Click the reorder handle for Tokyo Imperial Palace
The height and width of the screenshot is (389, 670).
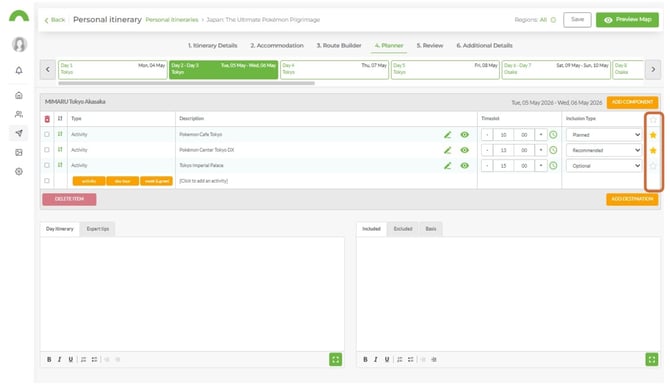60,165
